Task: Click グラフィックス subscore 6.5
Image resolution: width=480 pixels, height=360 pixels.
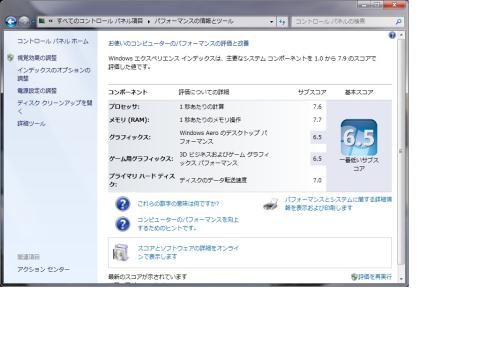Action: point(317,137)
